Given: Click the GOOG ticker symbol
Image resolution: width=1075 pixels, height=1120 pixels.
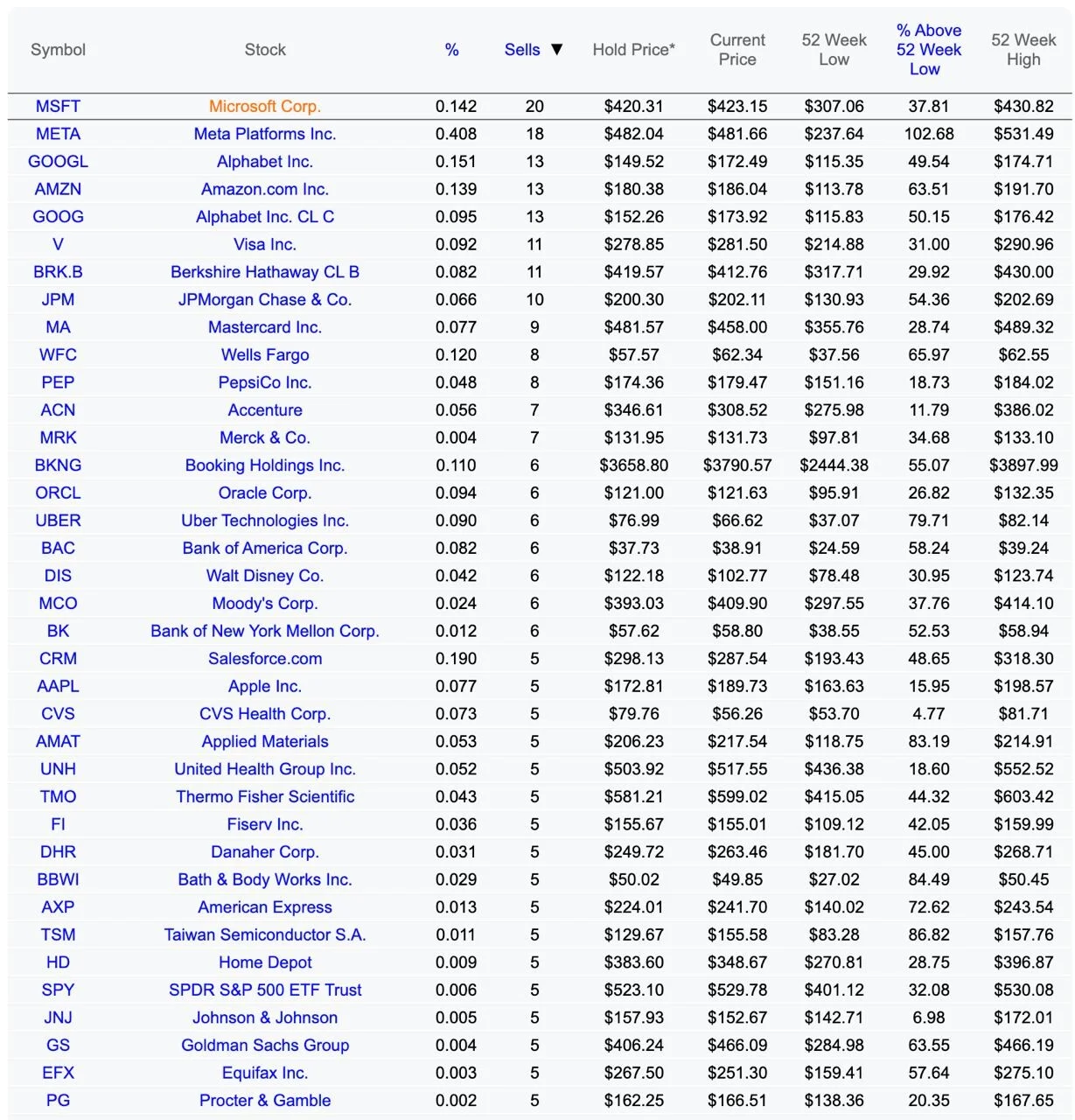Looking at the screenshot, I should 58,216.
